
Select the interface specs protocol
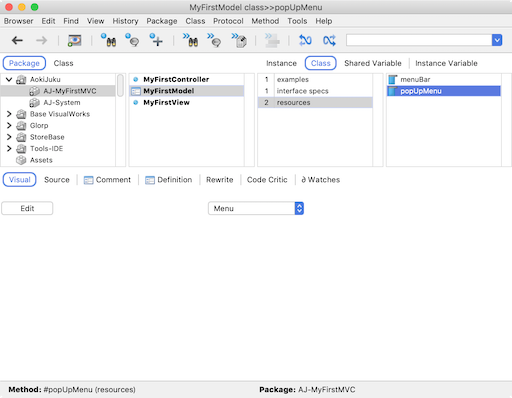pyautogui.click(x=315, y=91)
